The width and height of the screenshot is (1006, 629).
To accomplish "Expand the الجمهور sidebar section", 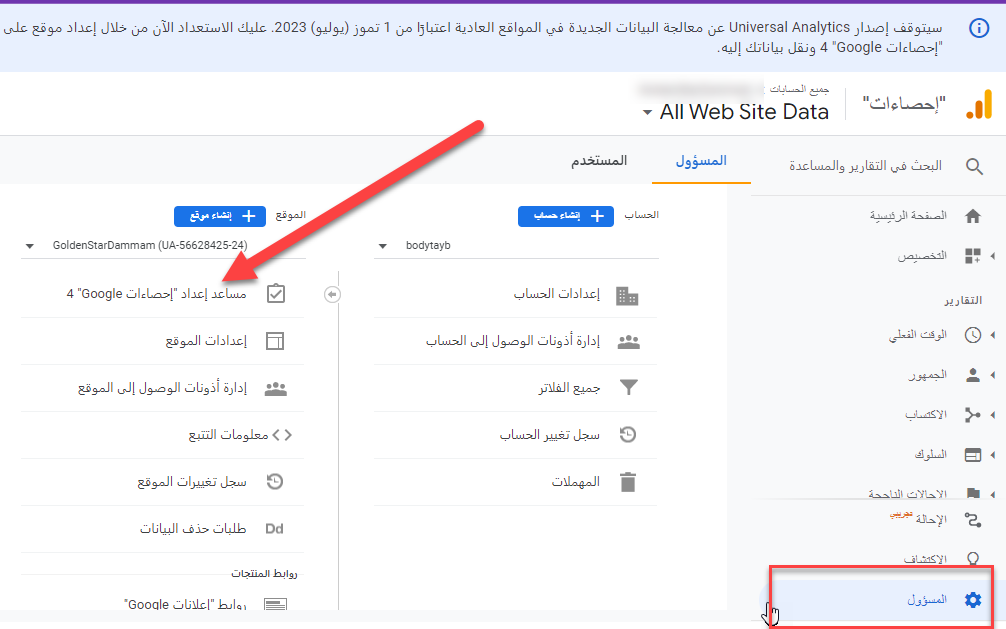I will pos(993,375).
